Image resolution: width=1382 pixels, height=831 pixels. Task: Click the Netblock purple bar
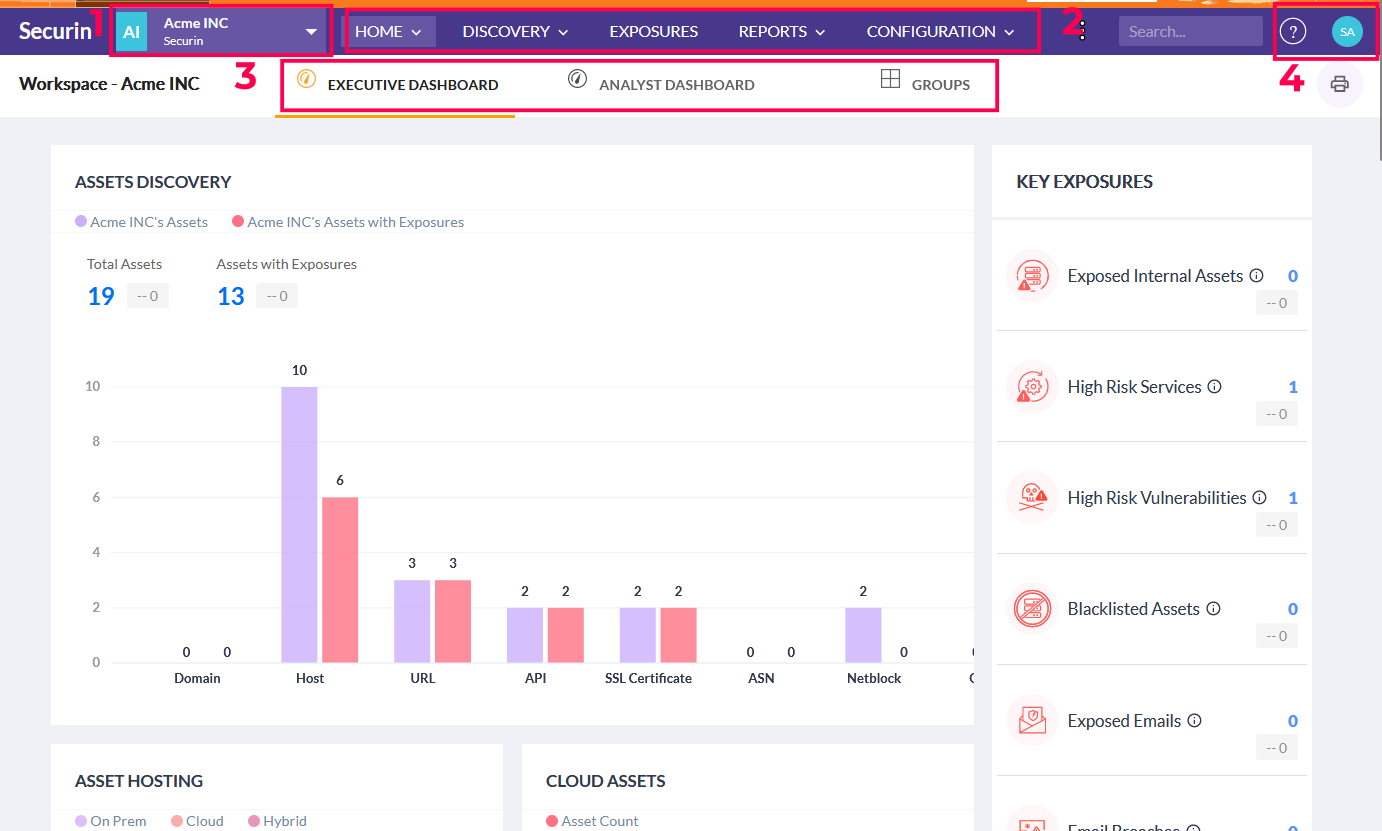tap(863, 634)
